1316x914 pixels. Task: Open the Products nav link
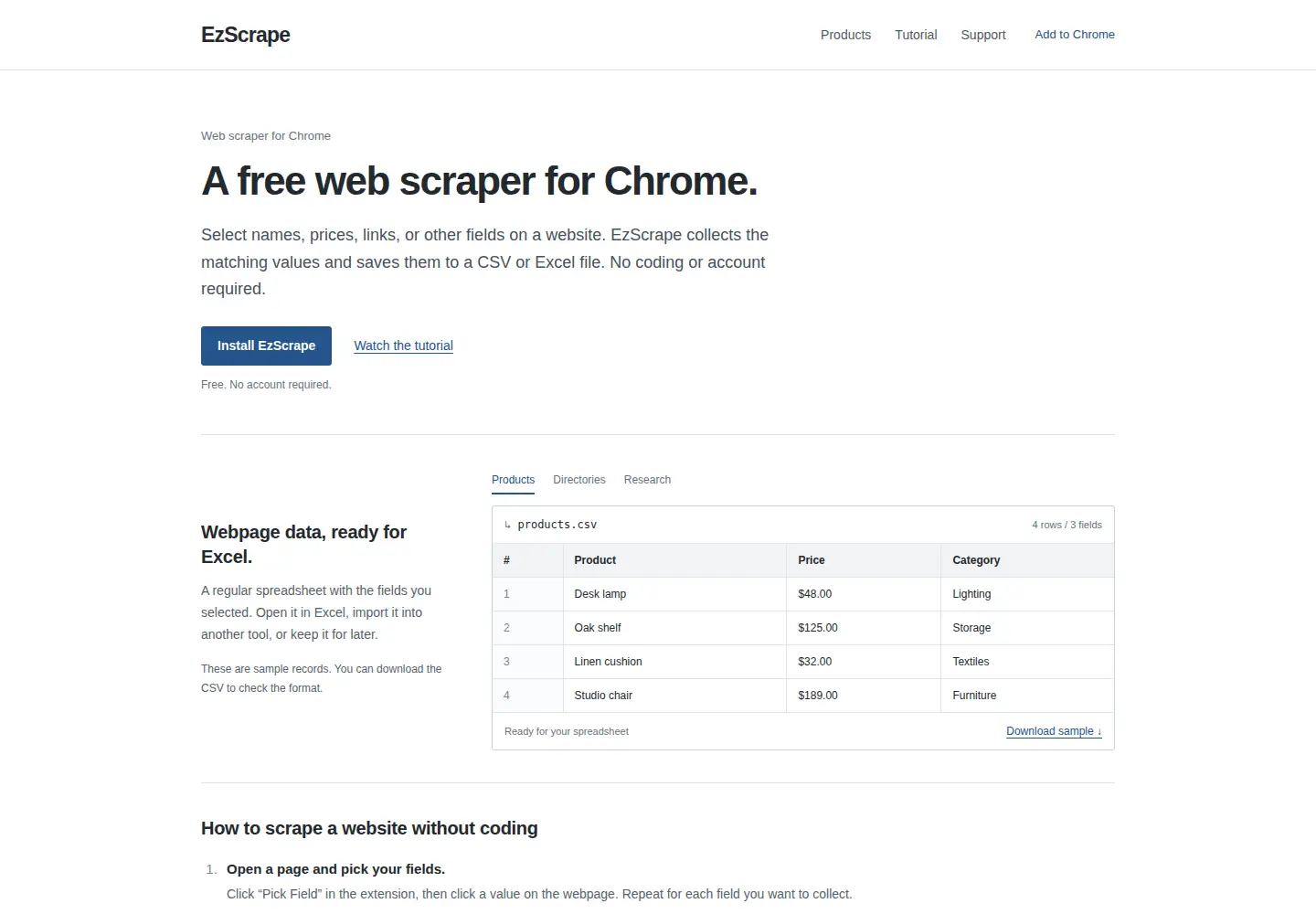(845, 35)
